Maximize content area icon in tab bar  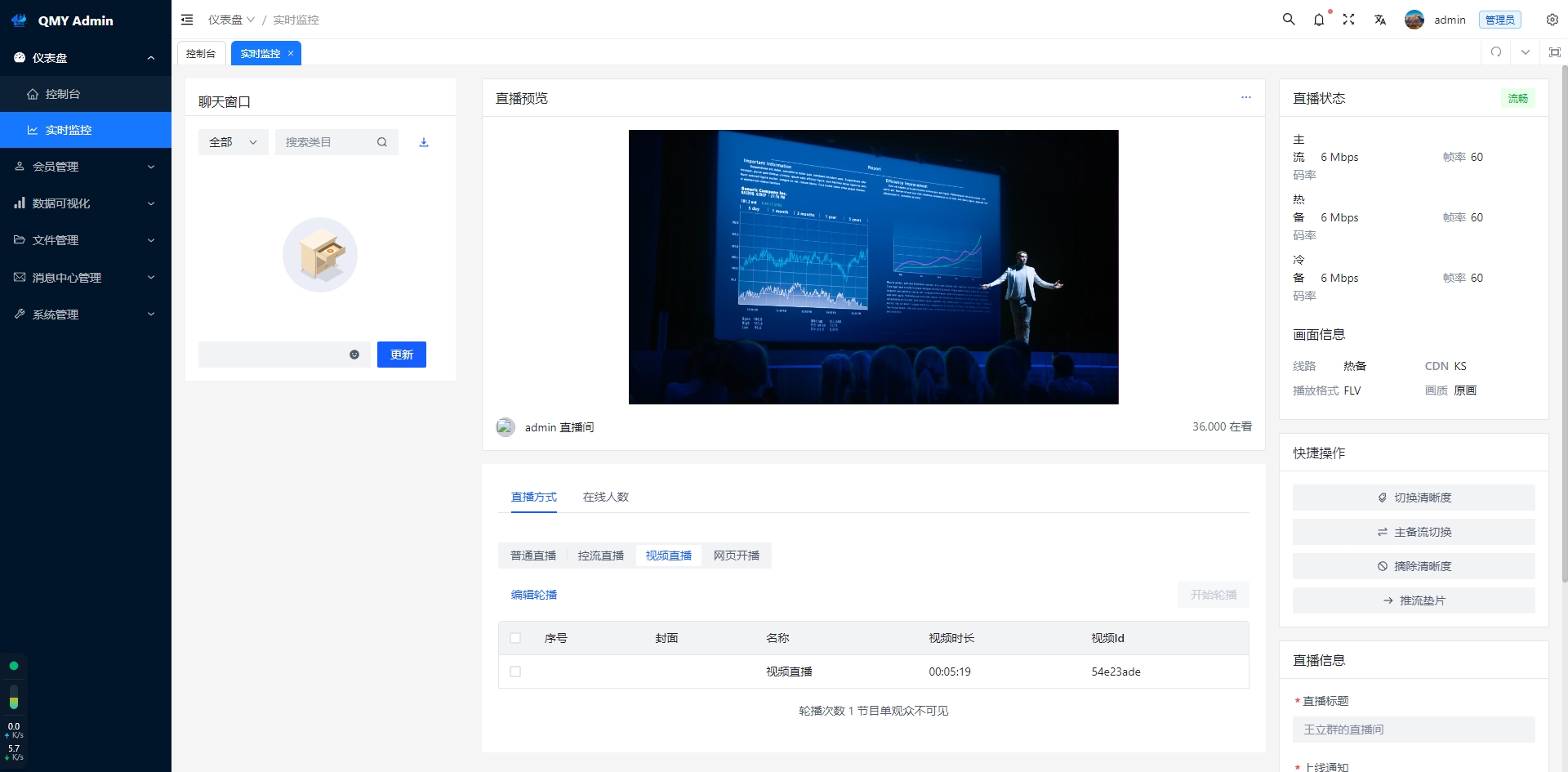click(1555, 52)
